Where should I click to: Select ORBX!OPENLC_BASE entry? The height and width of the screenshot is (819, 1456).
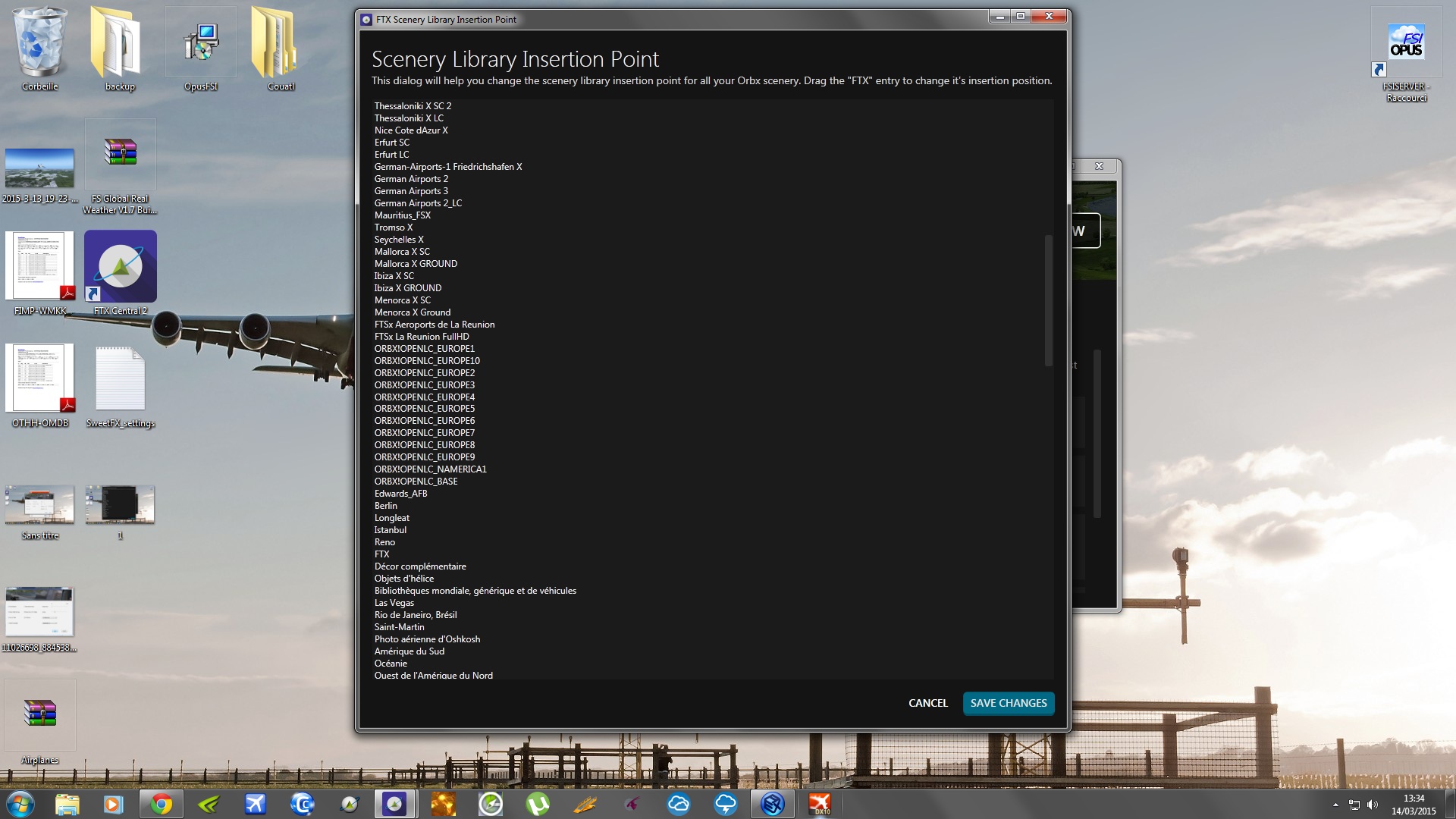coord(416,482)
